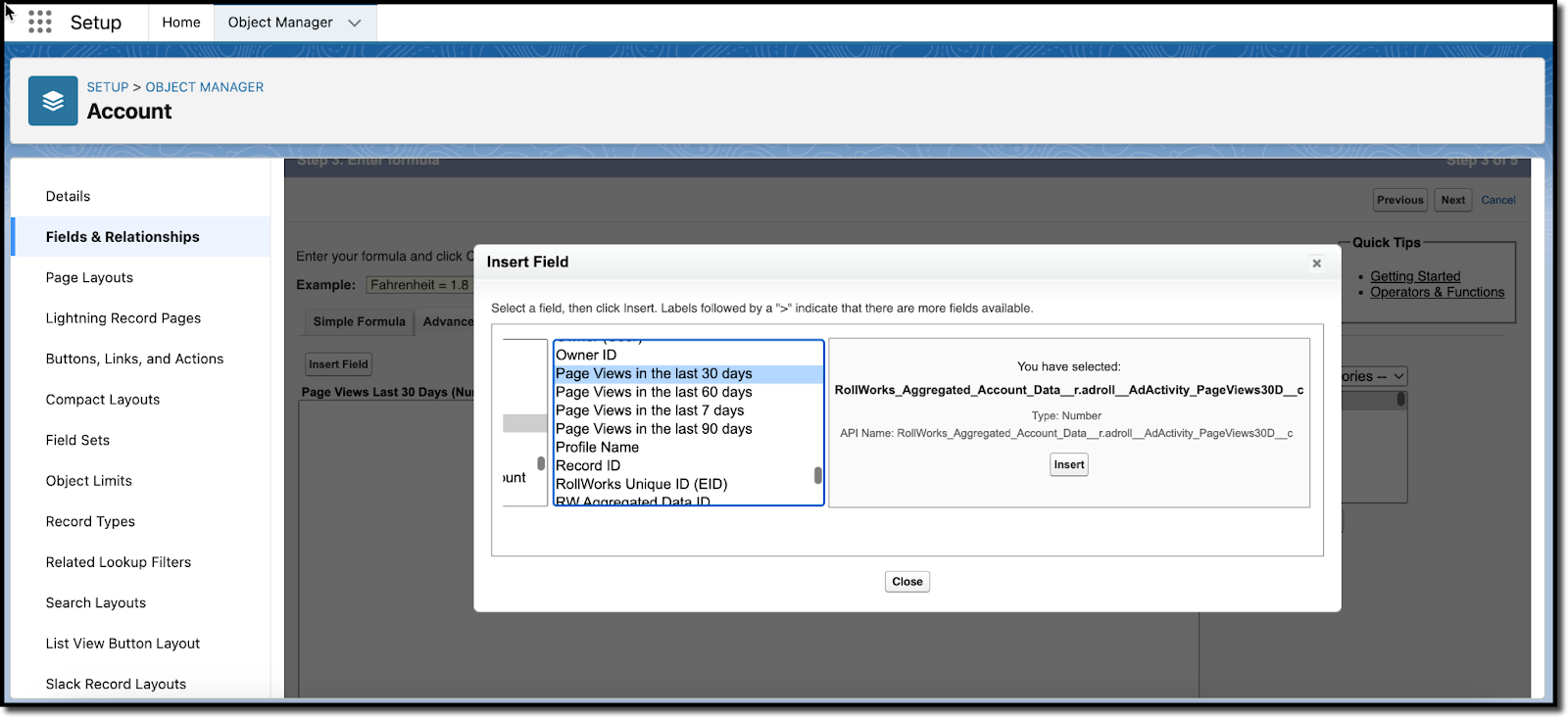Go to Page Layouts in sidebar

pos(89,277)
